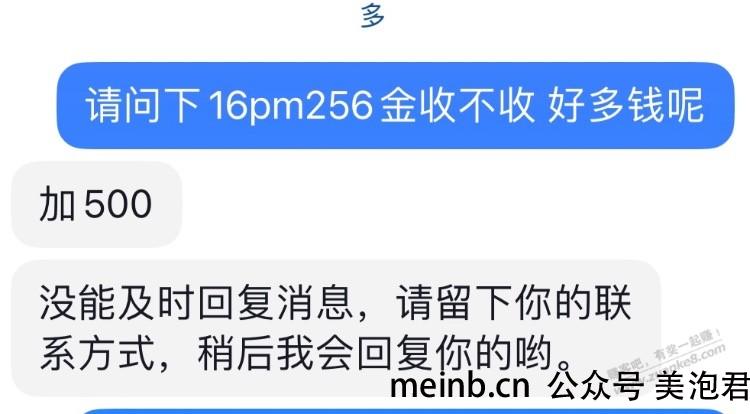Click the phrase "请留下你的联" in the auto-reply

[x=514, y=303]
